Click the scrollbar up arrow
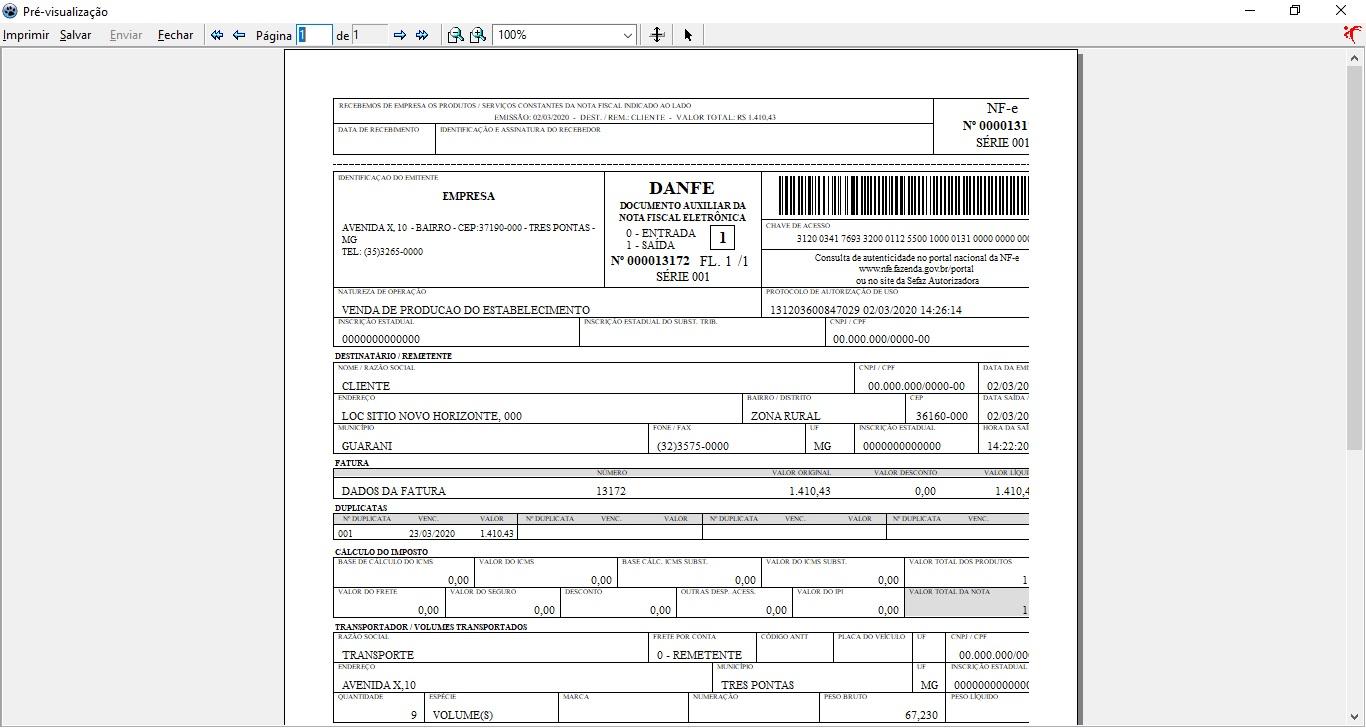This screenshot has height=728, width=1366. pyautogui.click(x=1355, y=58)
